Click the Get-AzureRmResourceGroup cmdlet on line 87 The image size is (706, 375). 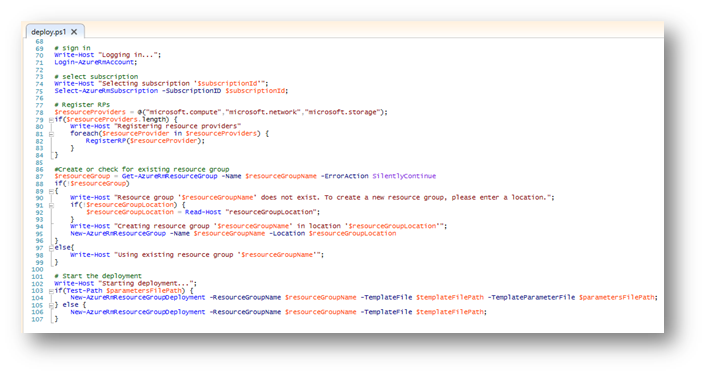pos(169,176)
